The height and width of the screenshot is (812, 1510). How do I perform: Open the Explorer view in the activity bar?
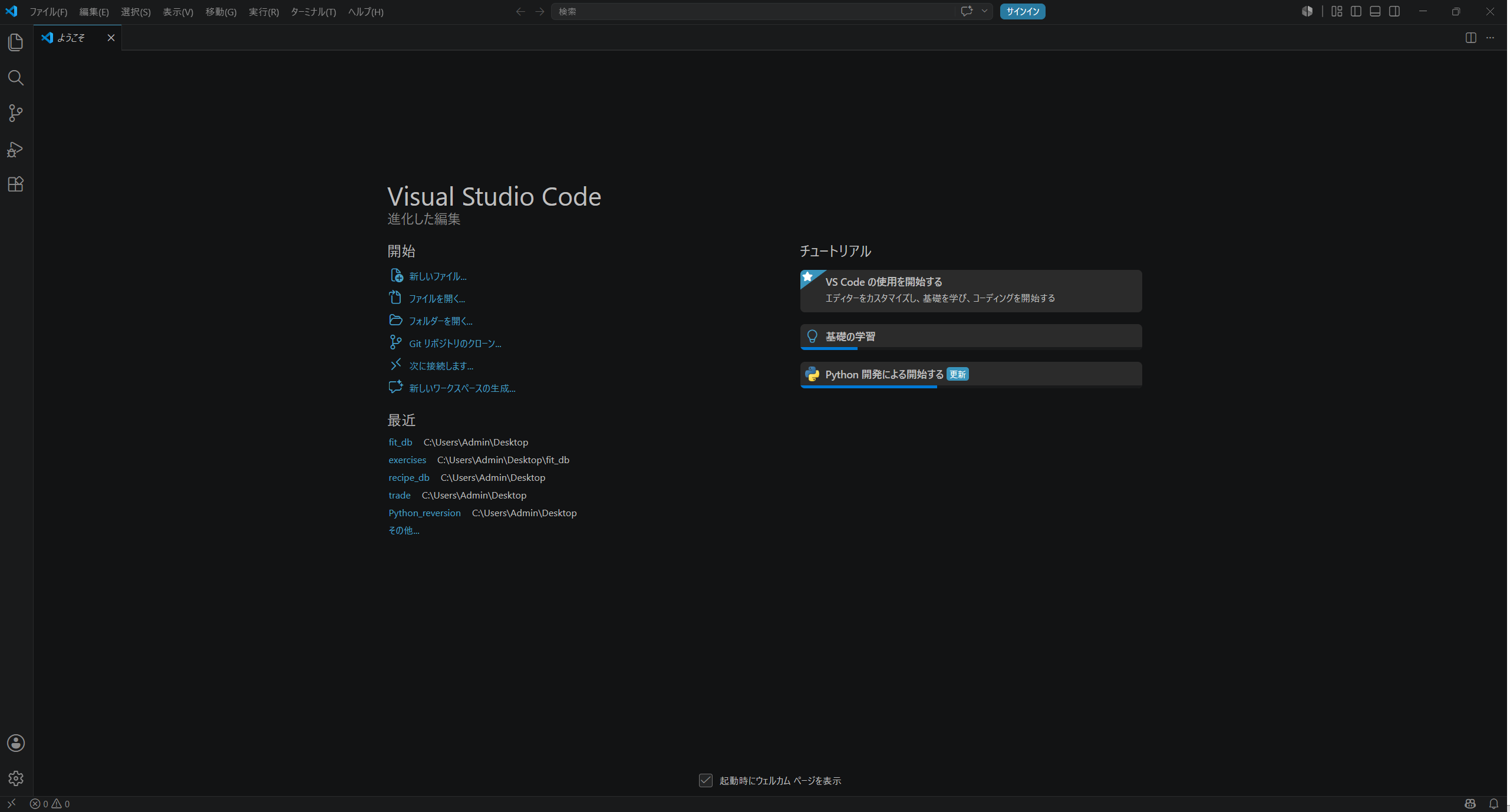click(x=16, y=42)
